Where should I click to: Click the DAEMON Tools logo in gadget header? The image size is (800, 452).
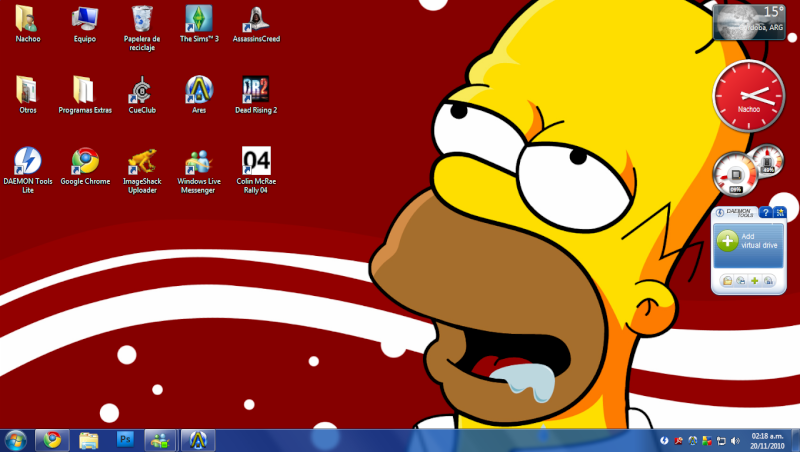[x=734, y=213]
